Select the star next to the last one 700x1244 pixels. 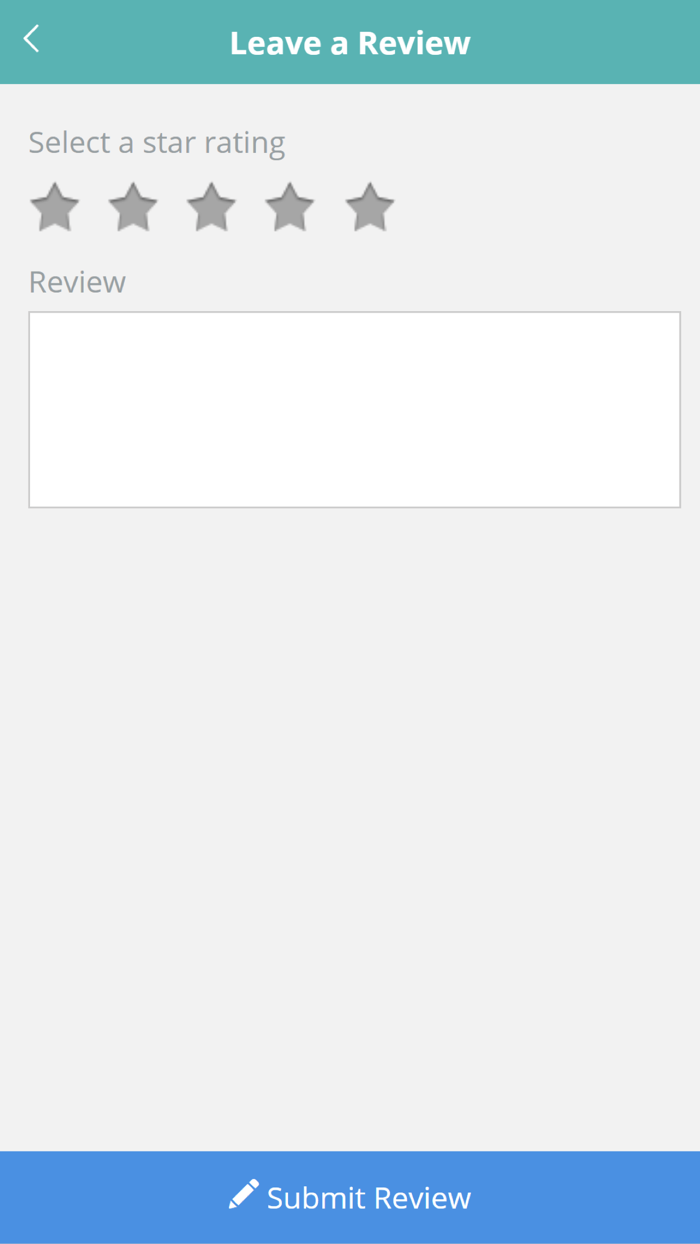290,207
